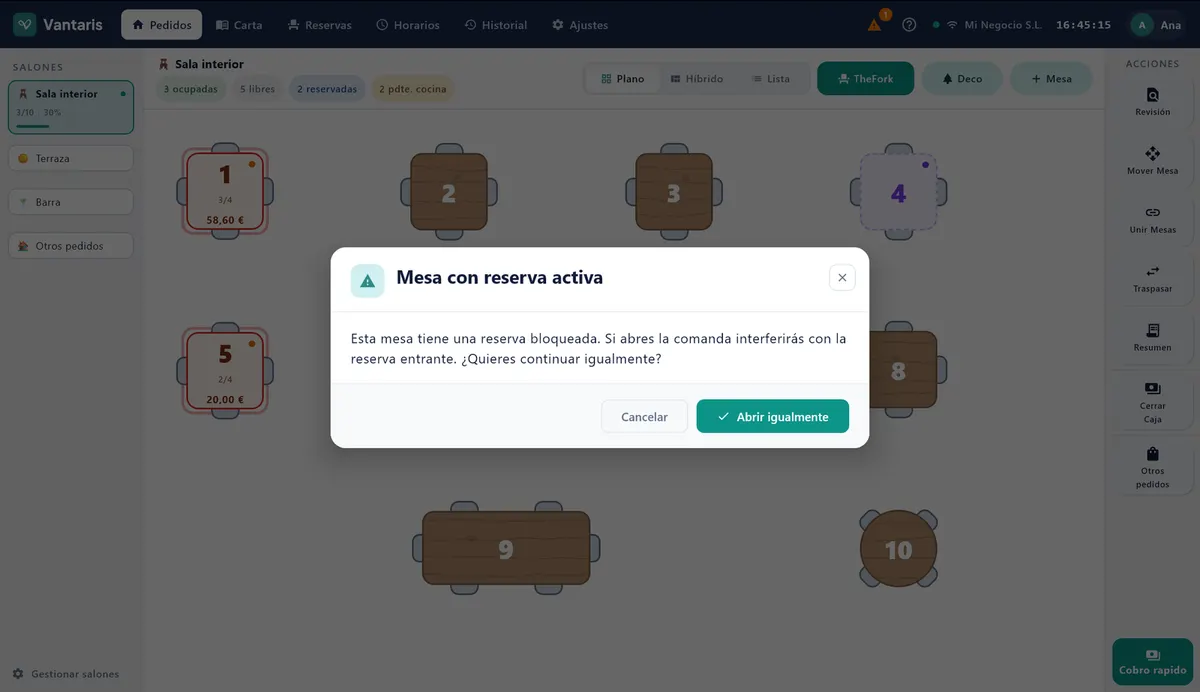Open table 1 showing 58,60 €

pyautogui.click(x=225, y=191)
